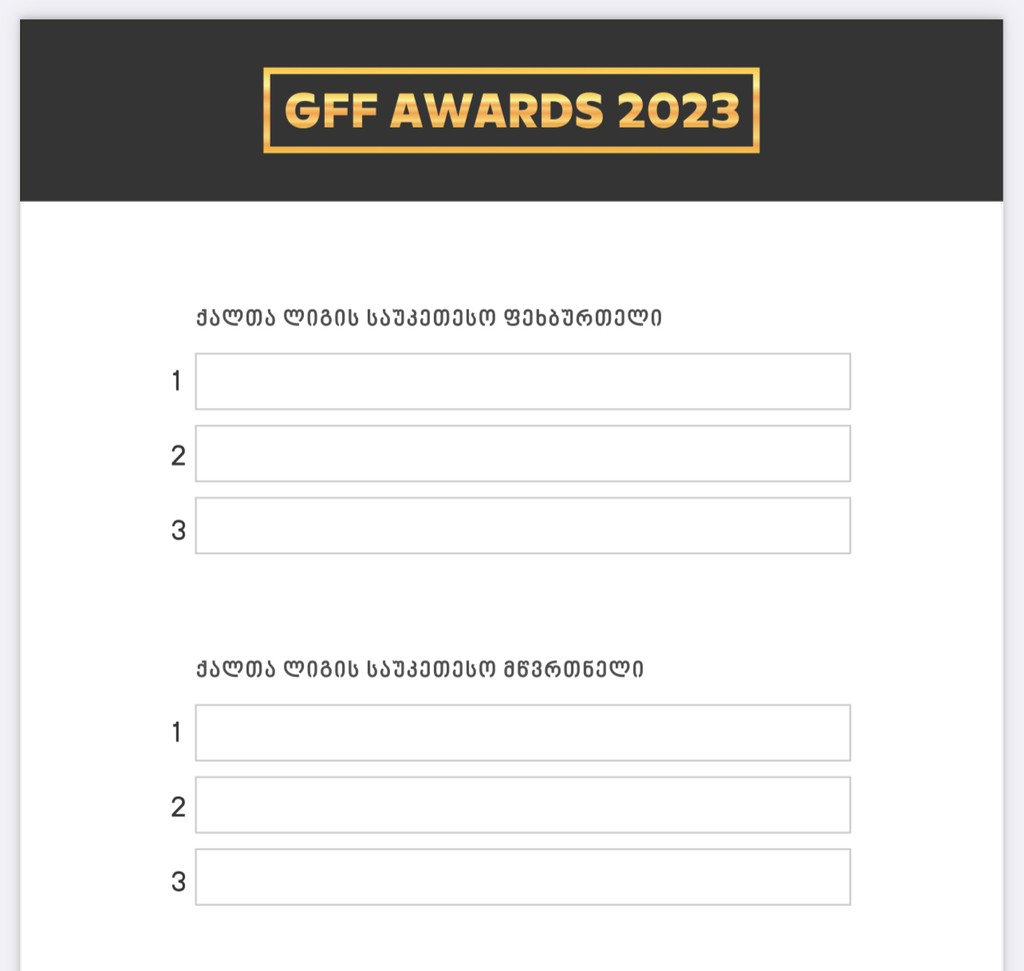Click the dark header bar right of logo
Image resolution: width=1024 pixels, height=971 pixels.
pyautogui.click(x=880, y=110)
